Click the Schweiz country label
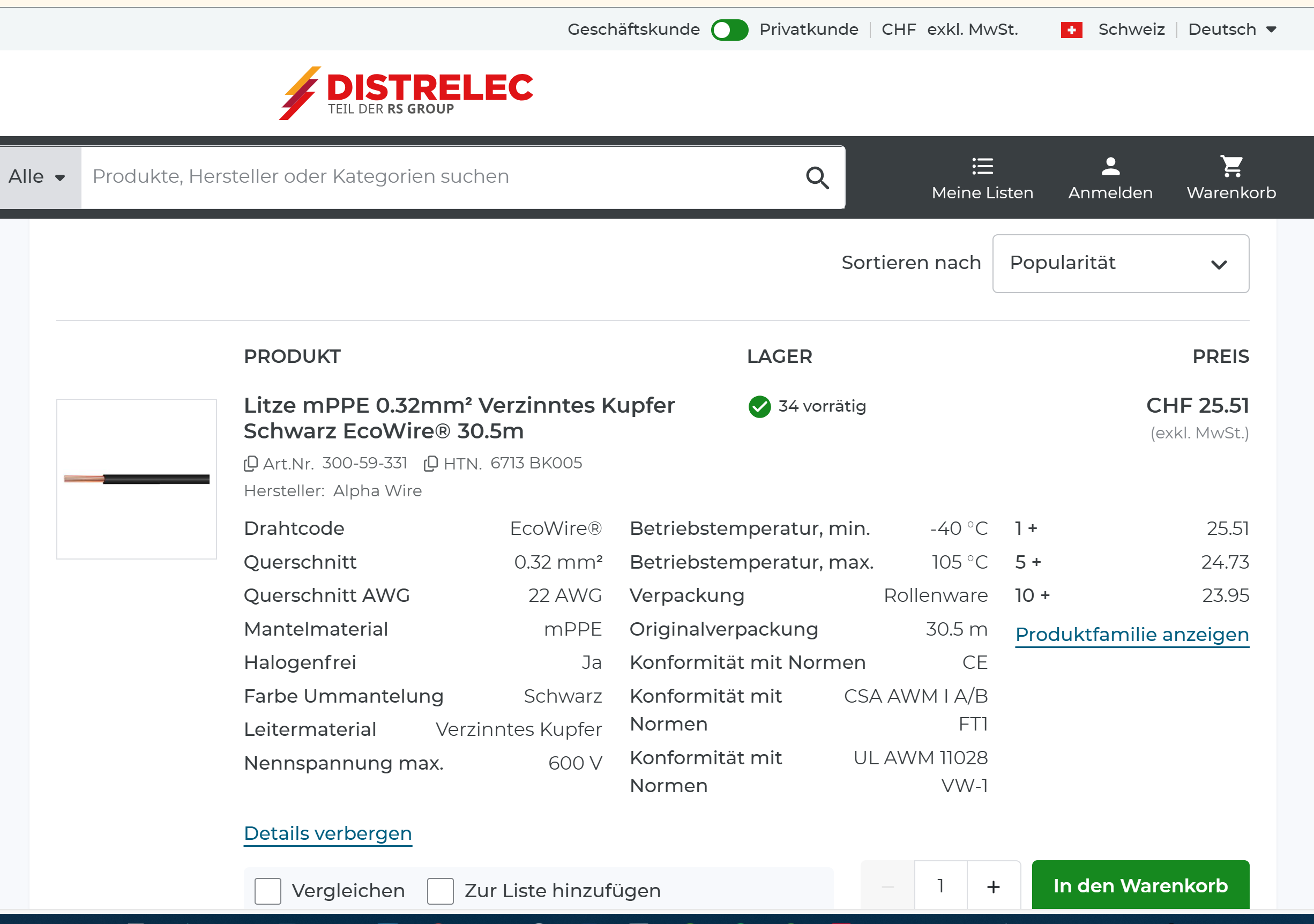1314x924 pixels. 1131,29
